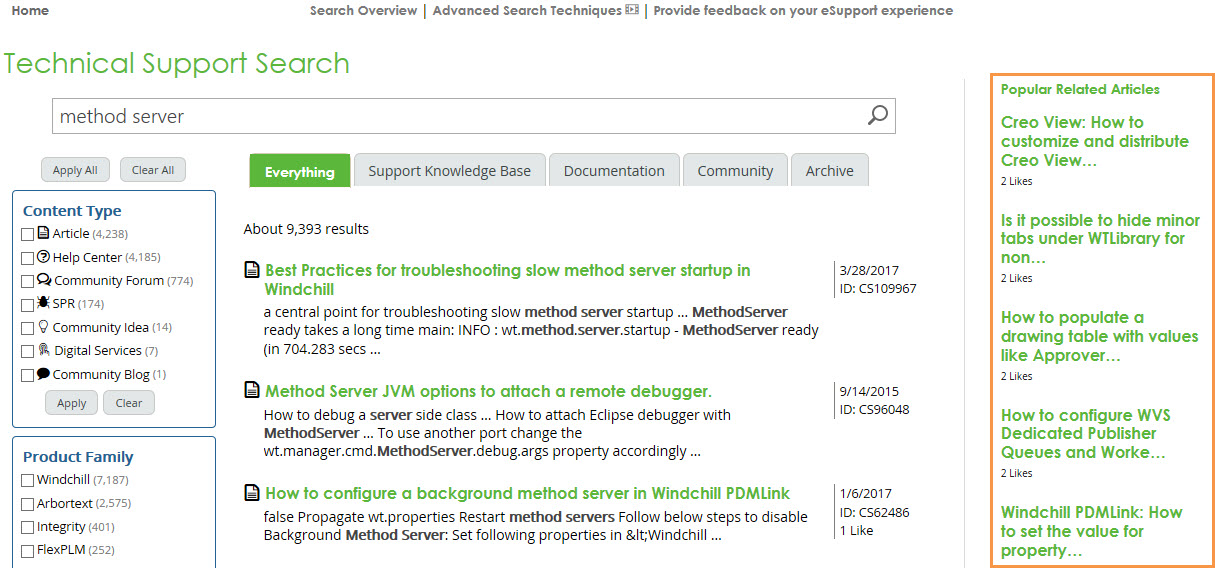This screenshot has height=568, width=1215.
Task: Check the Integrity product family checkbox
Action: pyautogui.click(x=28, y=527)
